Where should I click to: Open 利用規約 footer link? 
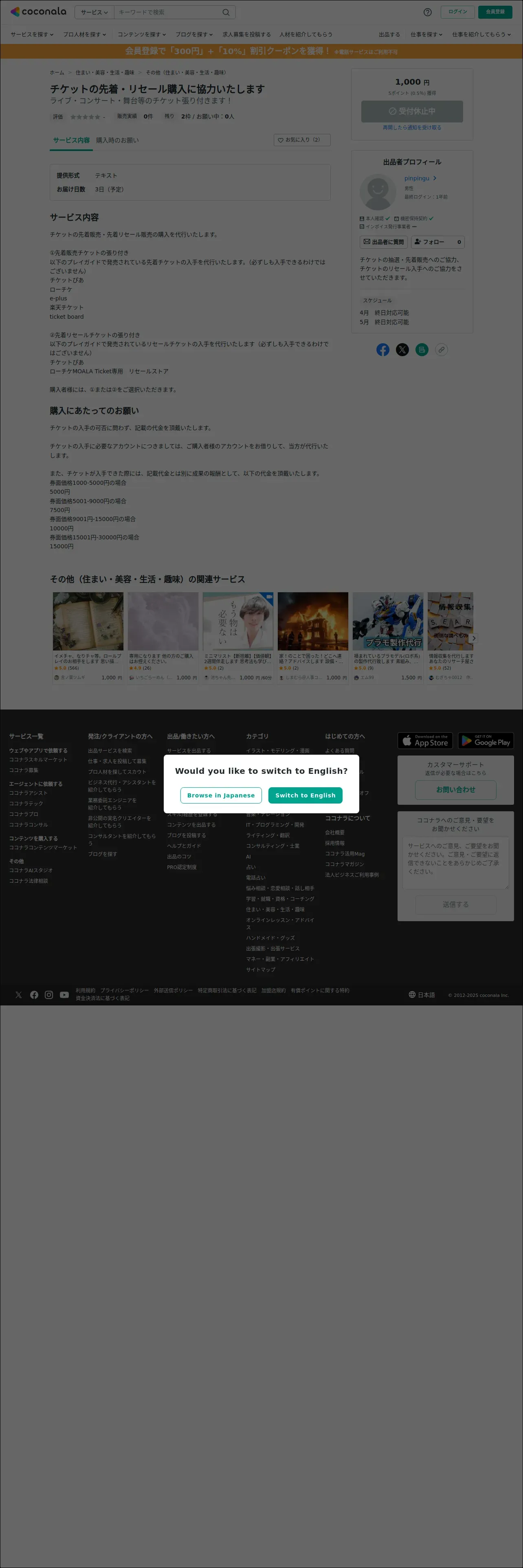tap(85, 990)
